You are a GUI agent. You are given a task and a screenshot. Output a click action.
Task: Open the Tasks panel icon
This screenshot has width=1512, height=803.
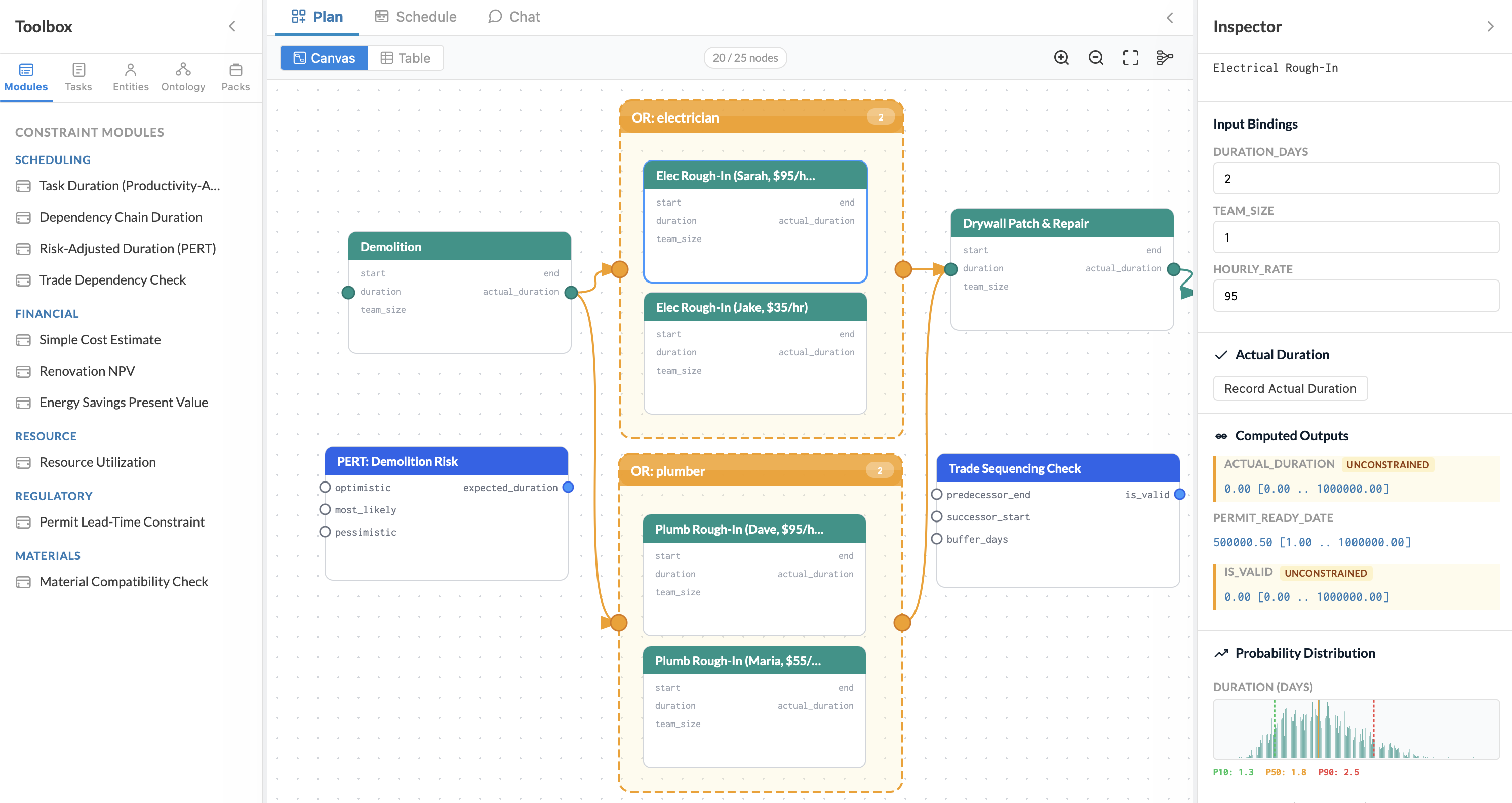pos(78,75)
